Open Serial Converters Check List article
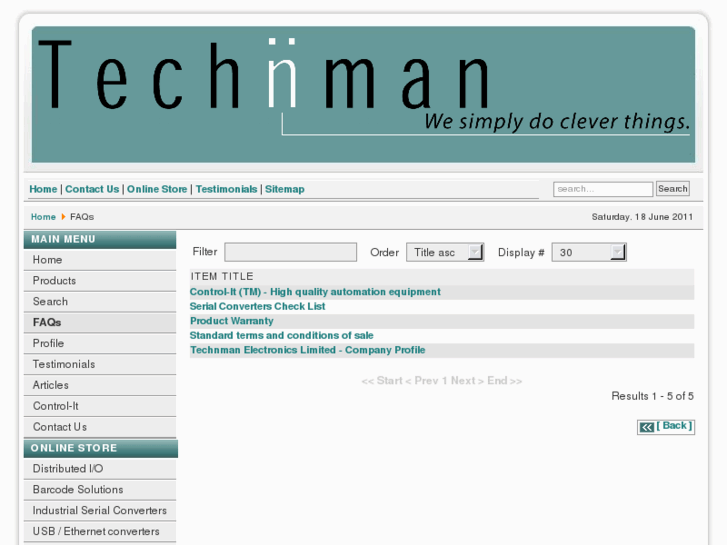 [x=257, y=306]
